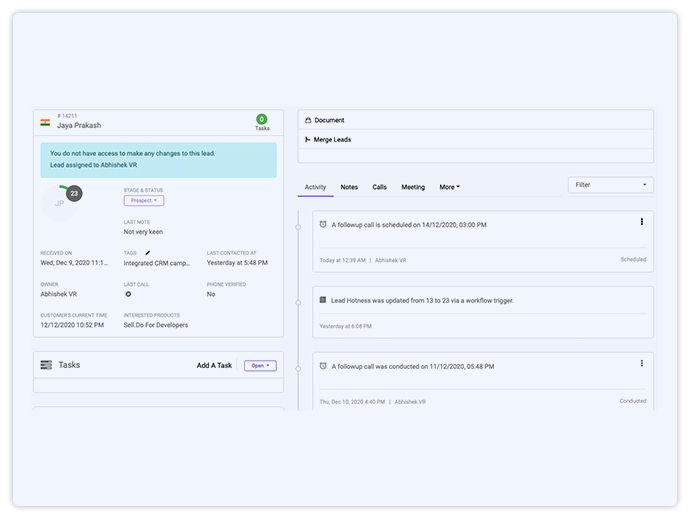This screenshot has width=689, height=517.
Task: Open the Prospect stage dropdown
Action: [144, 200]
